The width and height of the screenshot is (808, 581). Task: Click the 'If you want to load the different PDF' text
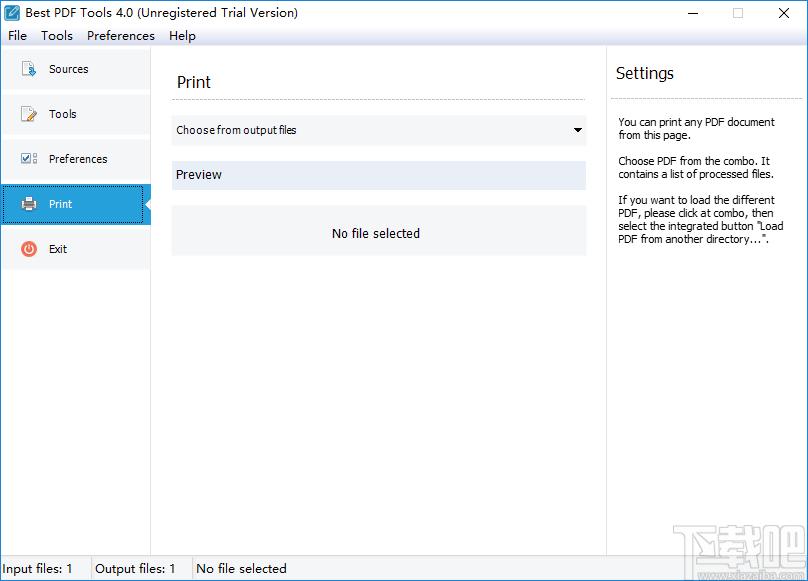click(701, 219)
